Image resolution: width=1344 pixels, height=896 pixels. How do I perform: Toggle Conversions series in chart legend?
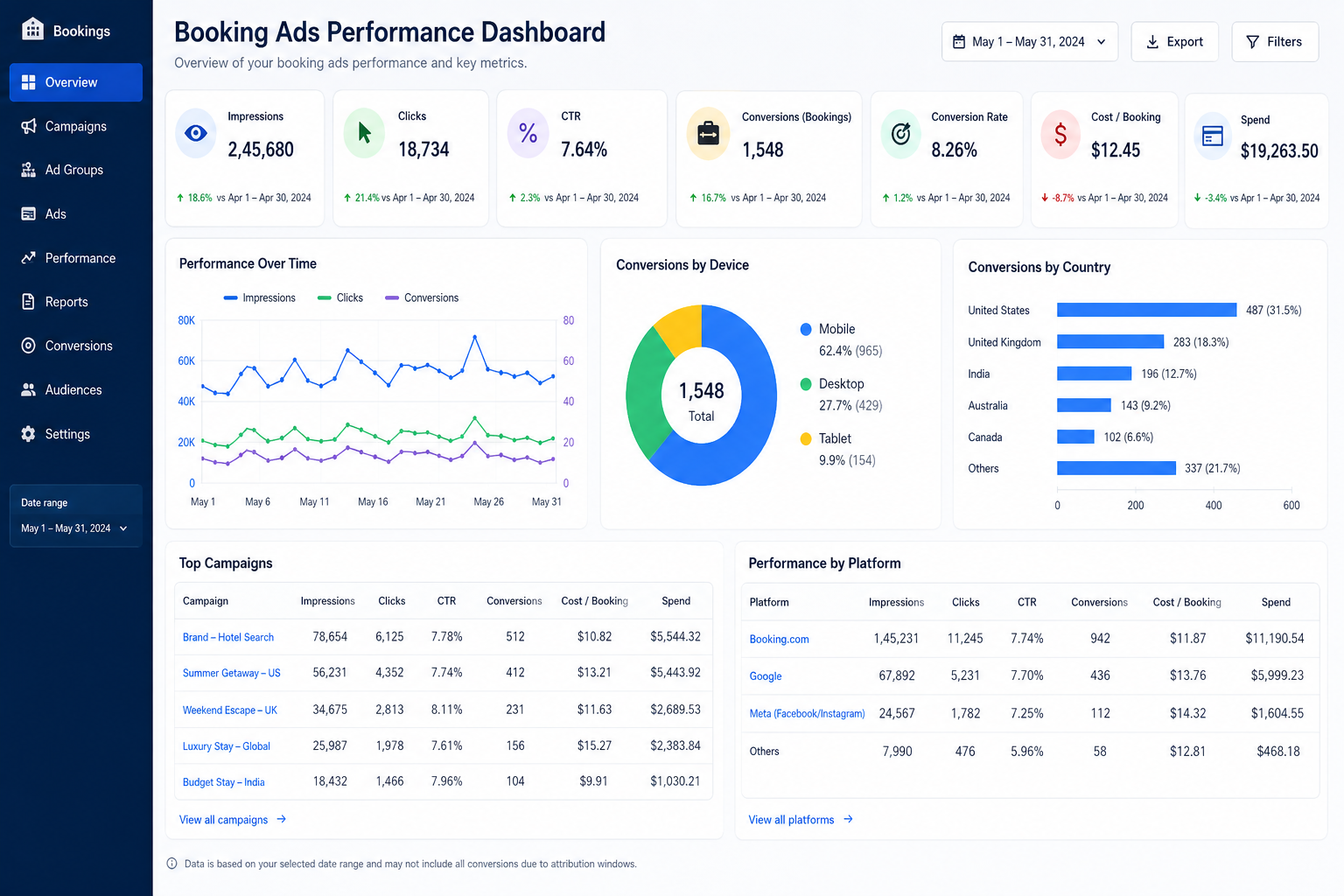coord(422,297)
